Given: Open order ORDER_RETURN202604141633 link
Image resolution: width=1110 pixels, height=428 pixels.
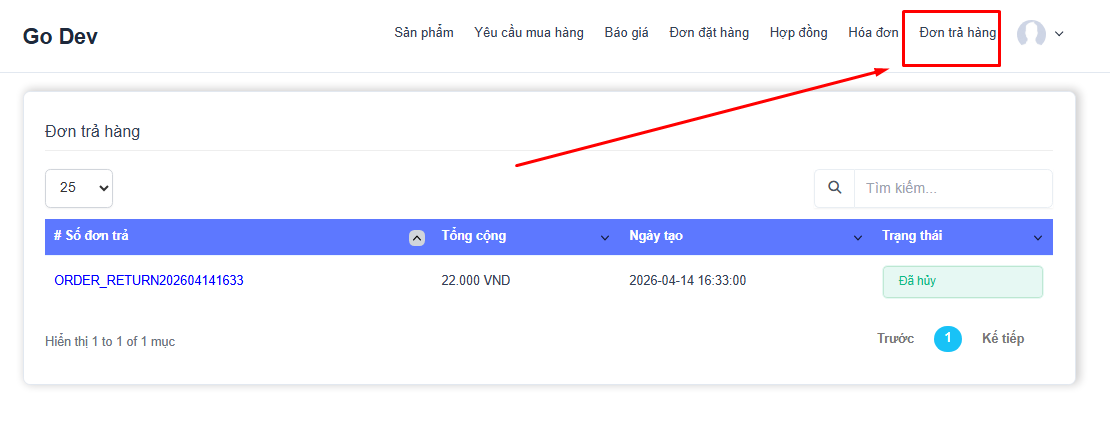Looking at the screenshot, I should [x=149, y=281].
